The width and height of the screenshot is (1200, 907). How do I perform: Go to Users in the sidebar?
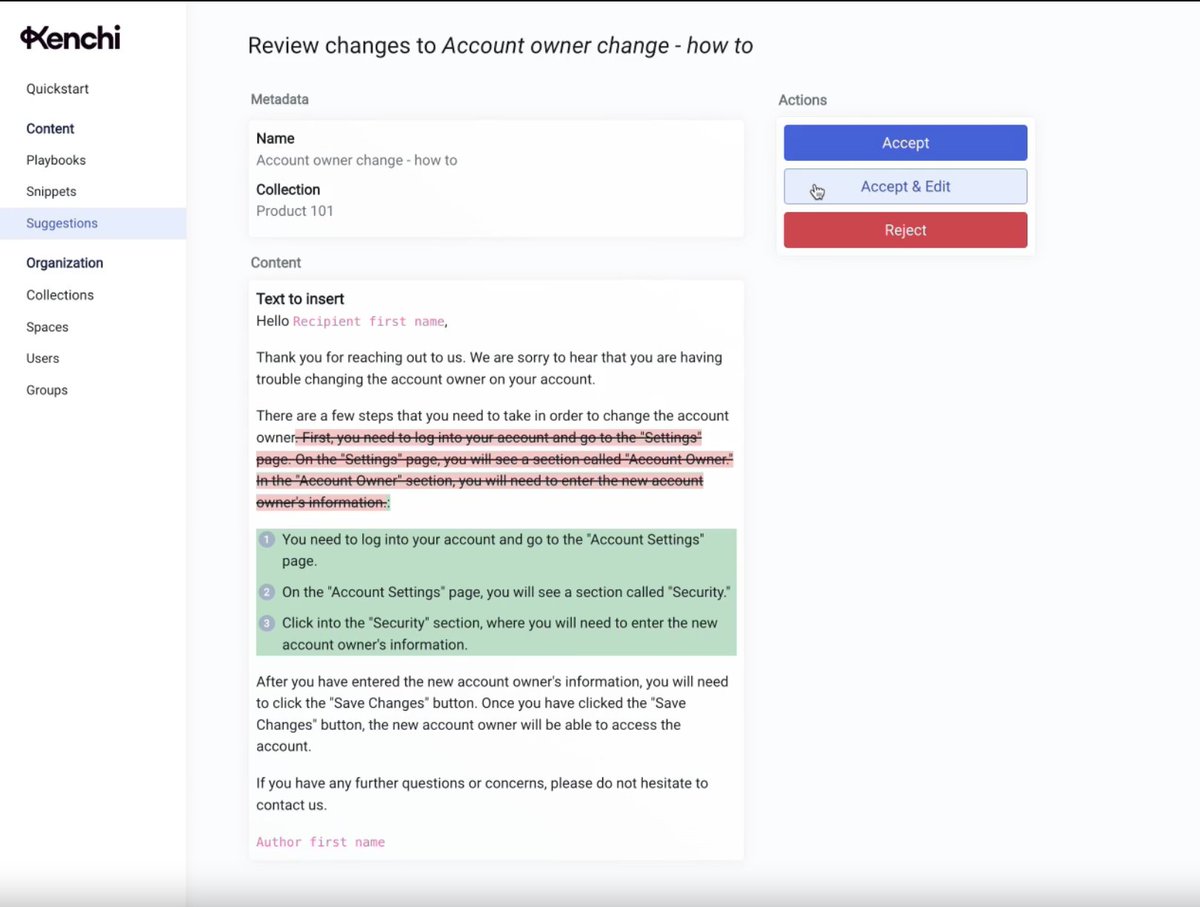pos(43,358)
